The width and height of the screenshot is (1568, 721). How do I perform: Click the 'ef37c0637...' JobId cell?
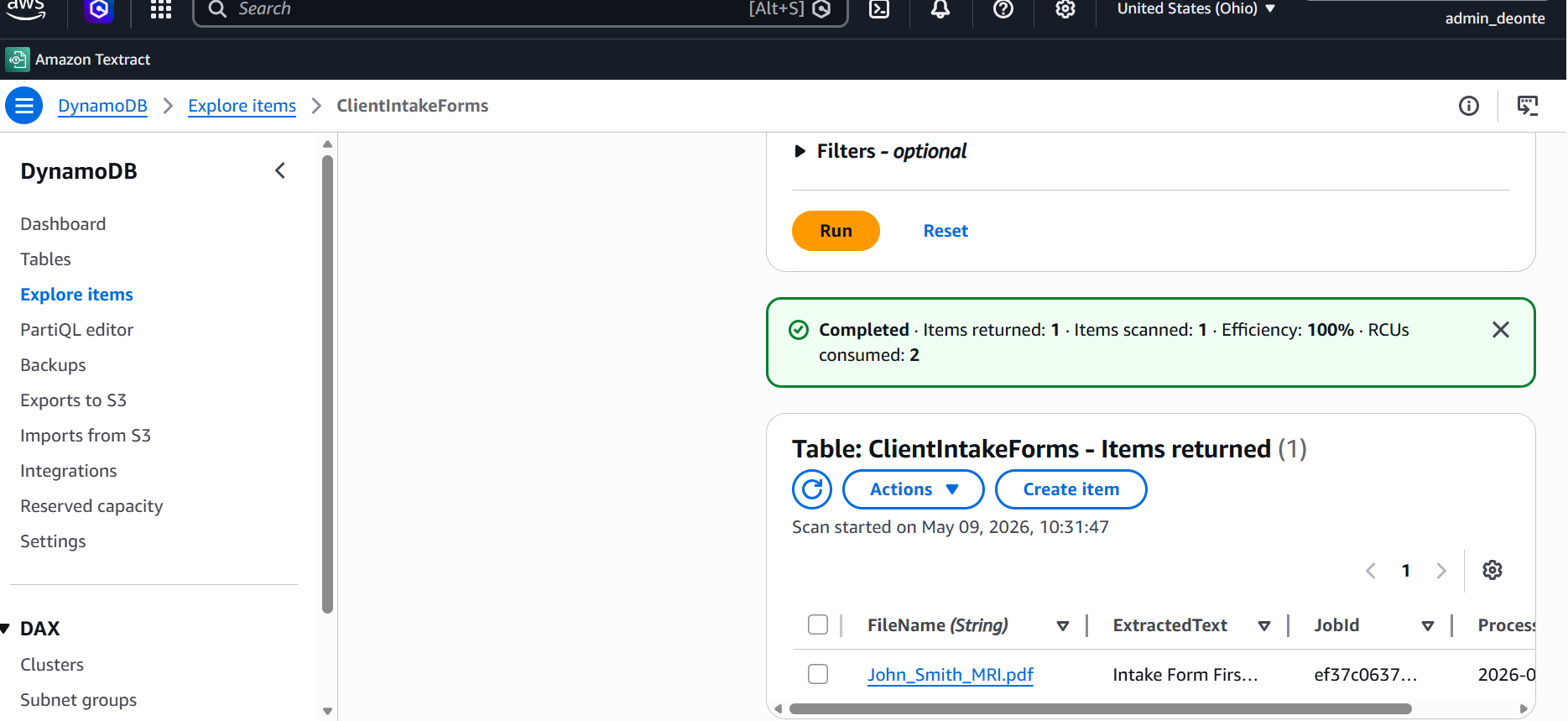pos(1365,675)
